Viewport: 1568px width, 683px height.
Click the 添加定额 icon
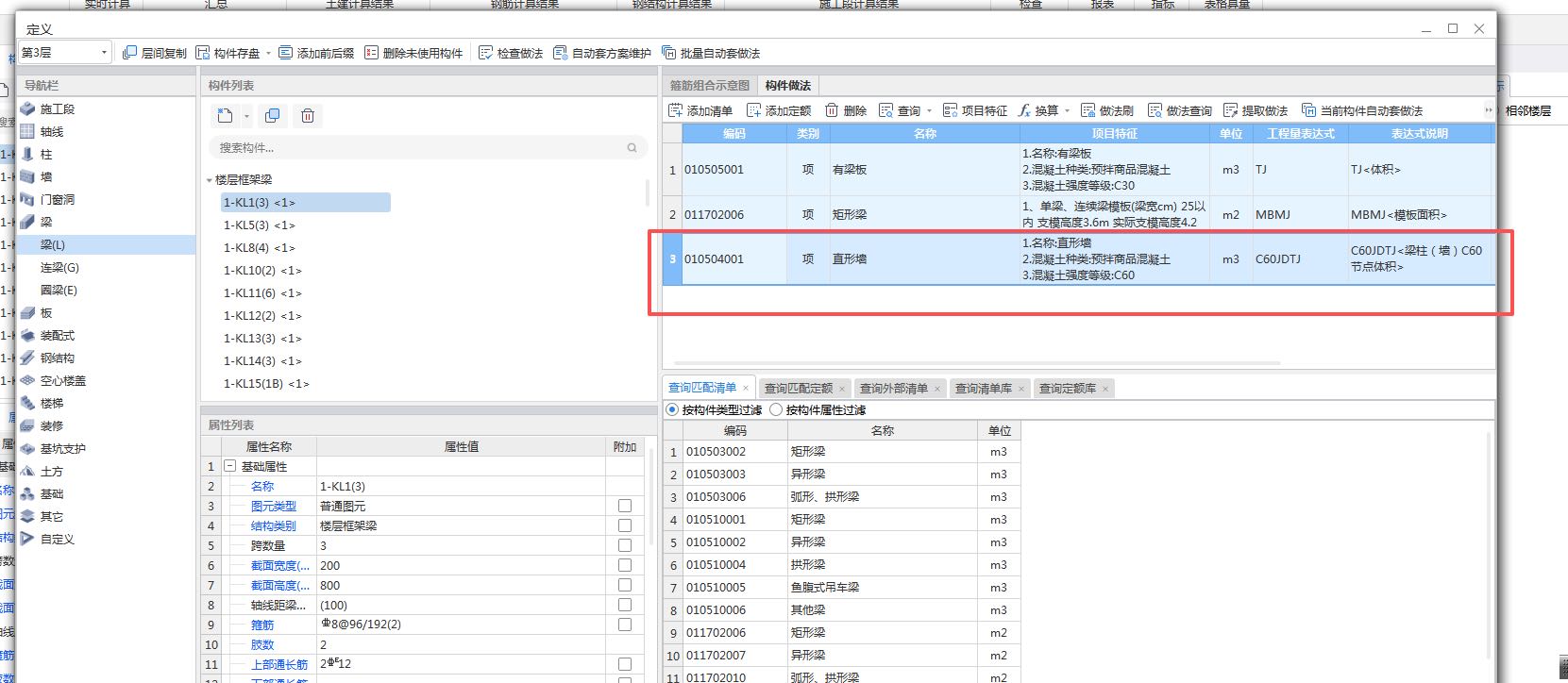pyautogui.click(x=754, y=110)
